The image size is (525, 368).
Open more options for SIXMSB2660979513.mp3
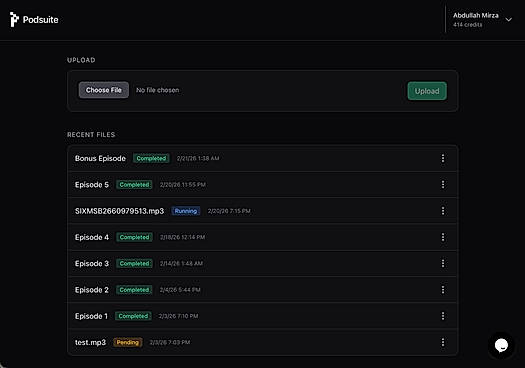[x=443, y=211]
